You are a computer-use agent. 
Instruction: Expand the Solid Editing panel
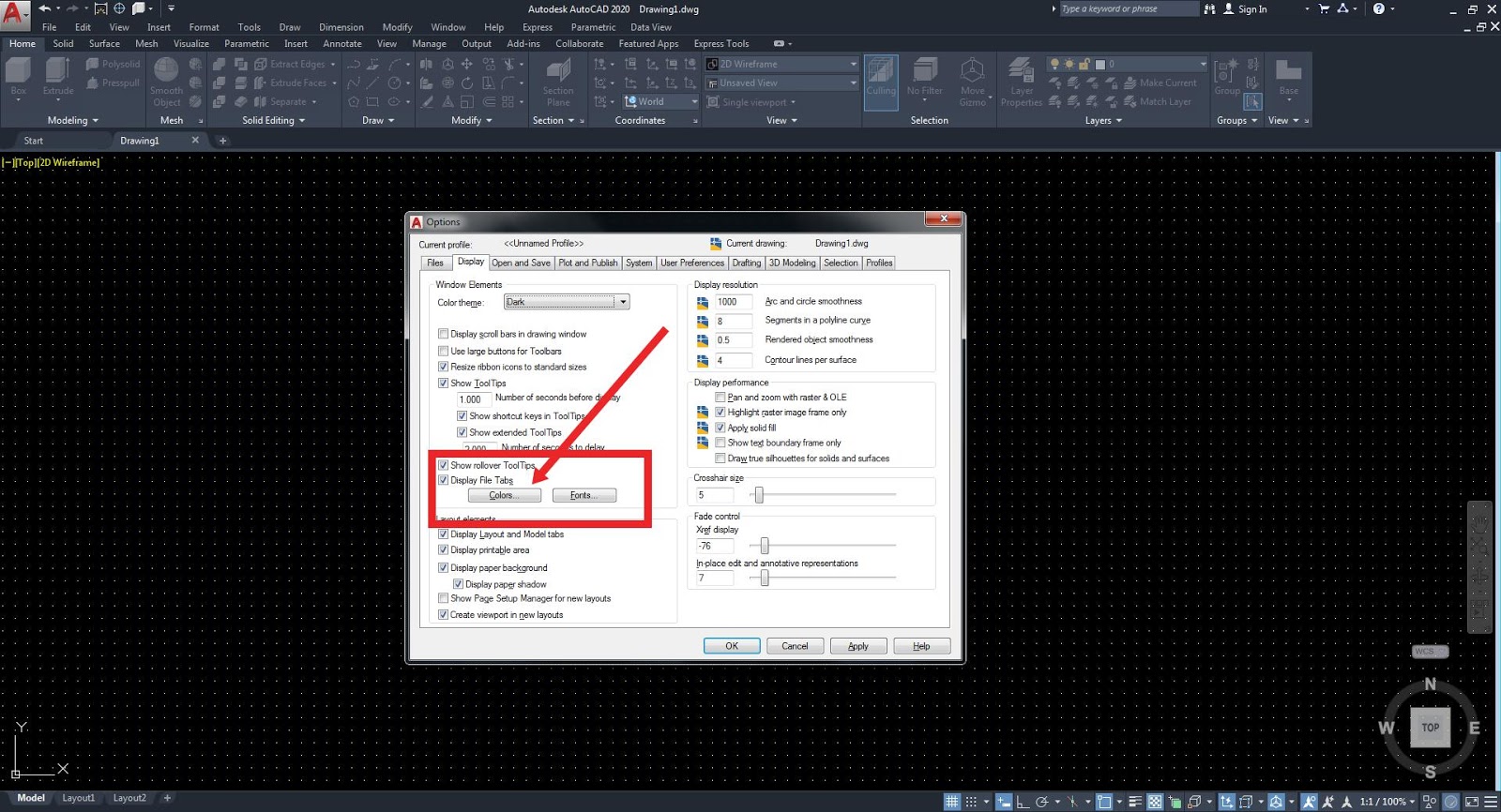(274, 120)
